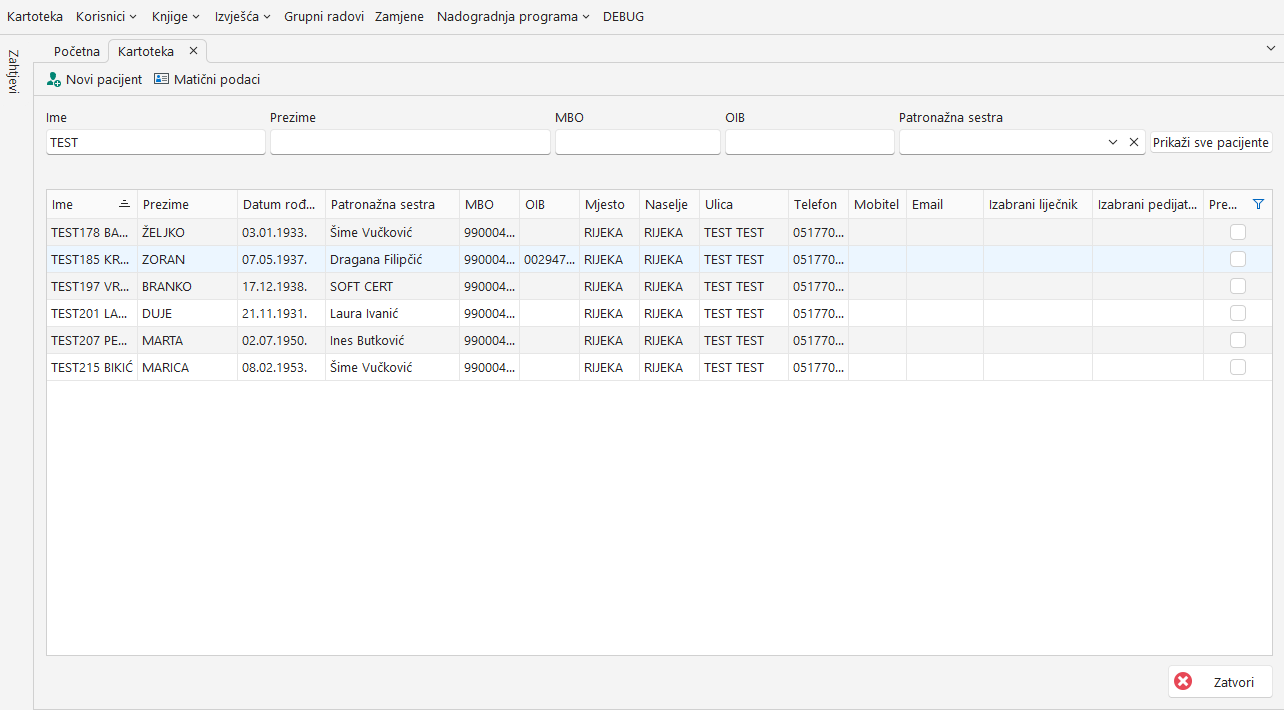Viewport: 1284px width, 710px height.
Task: Close the Kartoteka tab with X
Action: pyautogui.click(x=193, y=51)
